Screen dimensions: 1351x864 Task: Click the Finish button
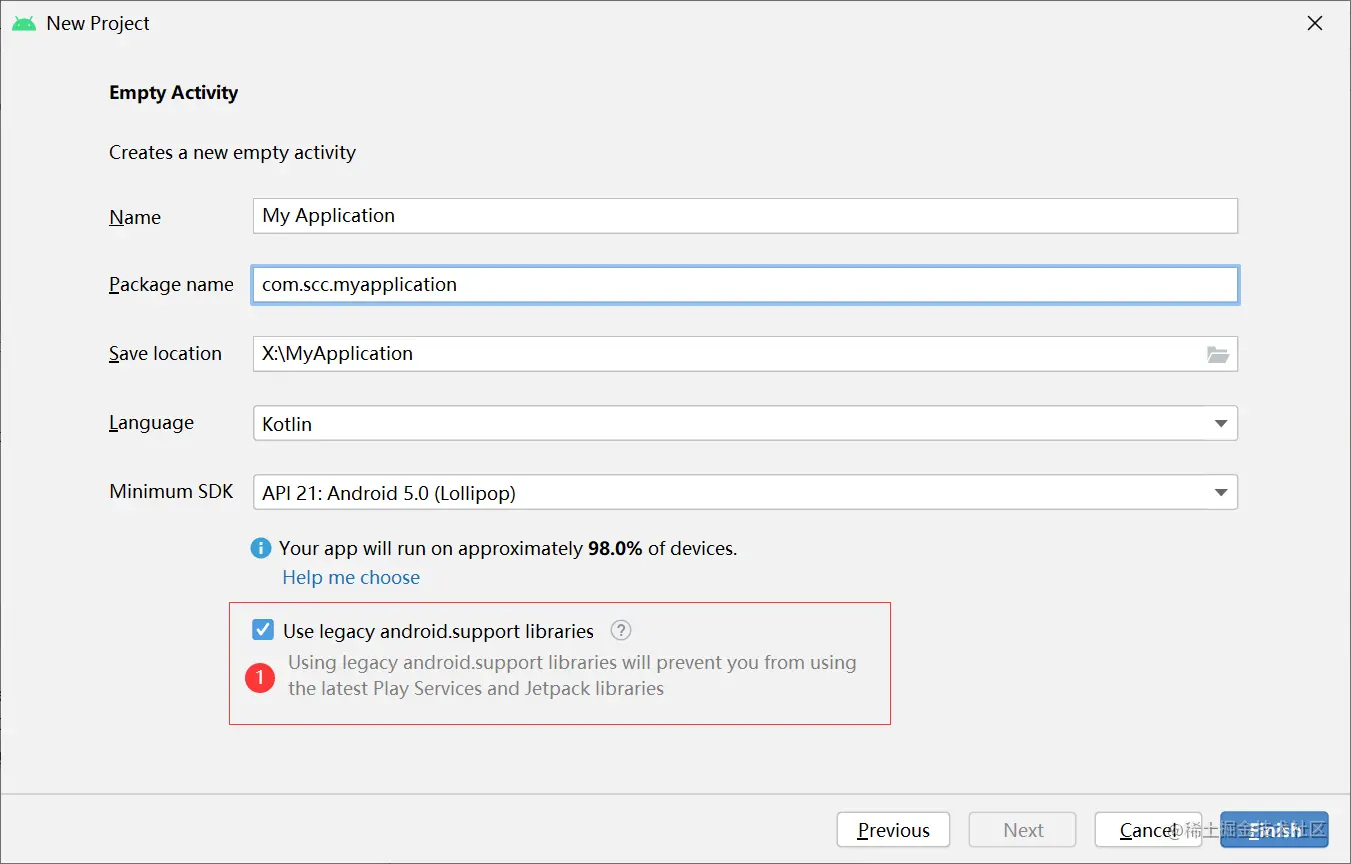coord(1274,830)
